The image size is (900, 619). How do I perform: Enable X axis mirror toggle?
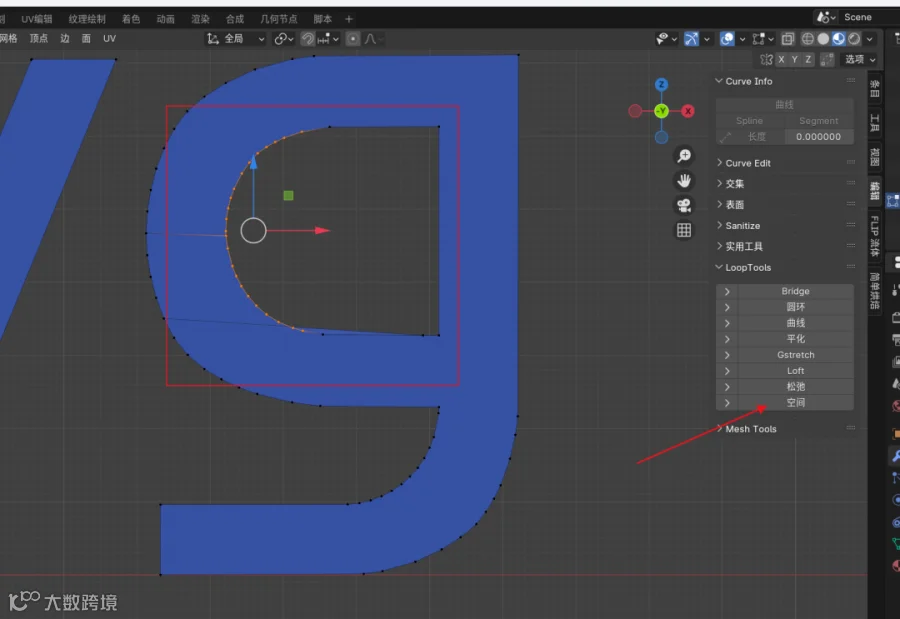[781, 59]
